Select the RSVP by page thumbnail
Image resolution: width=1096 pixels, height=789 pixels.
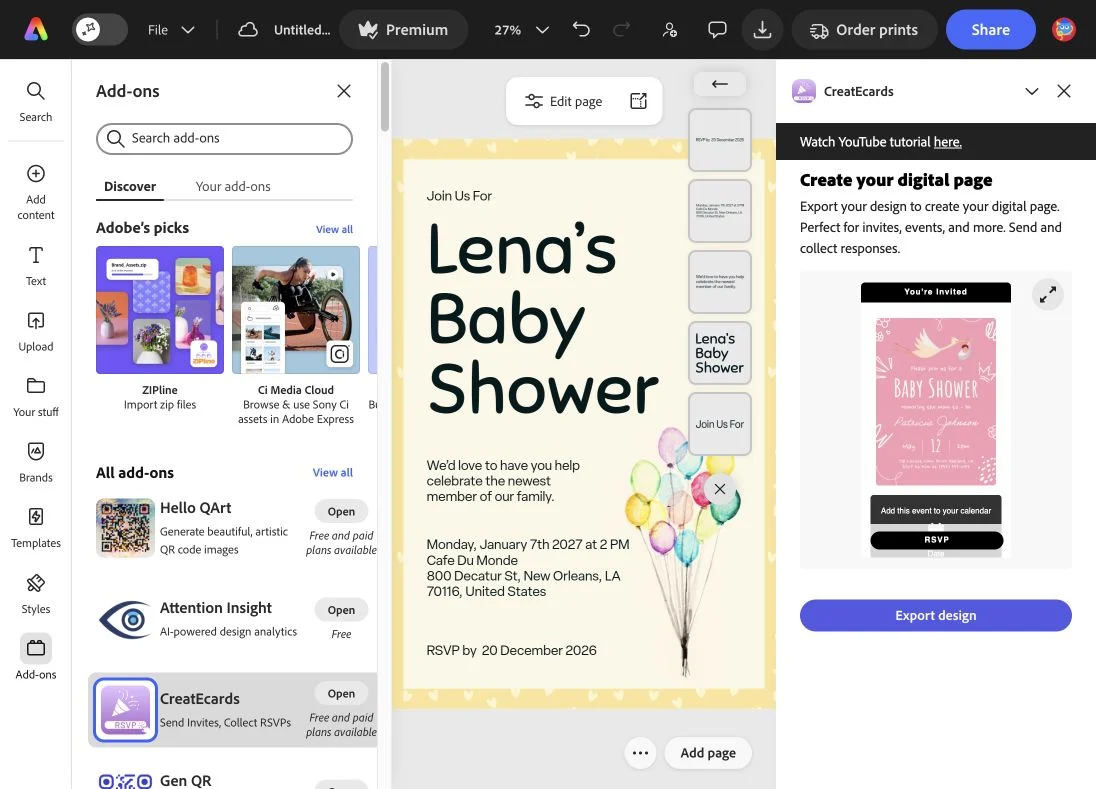719,140
